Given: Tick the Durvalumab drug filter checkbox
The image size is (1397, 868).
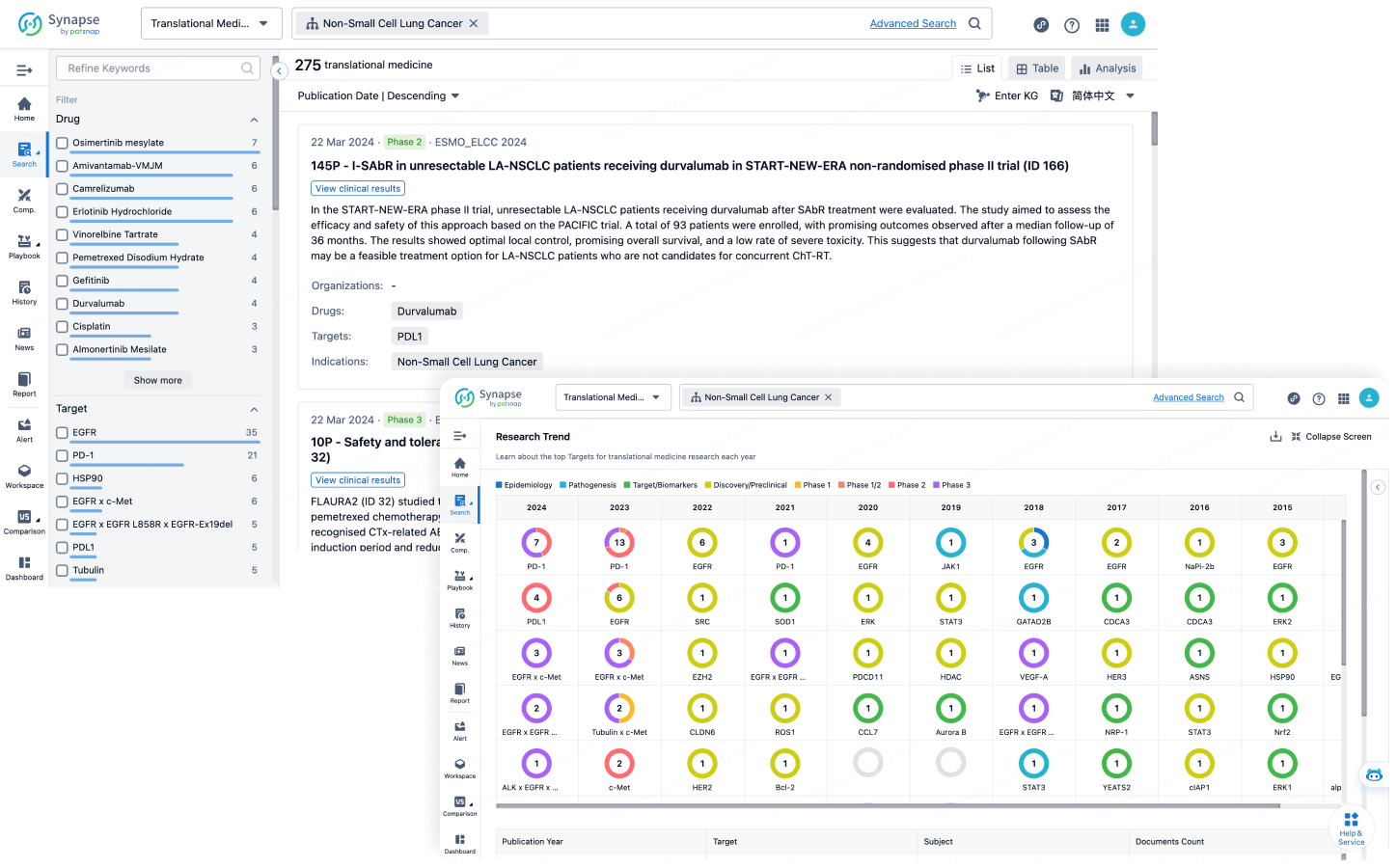Looking at the screenshot, I should [62, 304].
